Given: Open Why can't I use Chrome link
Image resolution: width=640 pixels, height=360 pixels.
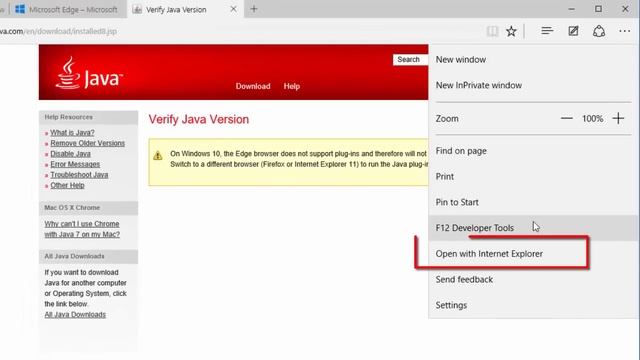Looking at the screenshot, I should (82, 229).
